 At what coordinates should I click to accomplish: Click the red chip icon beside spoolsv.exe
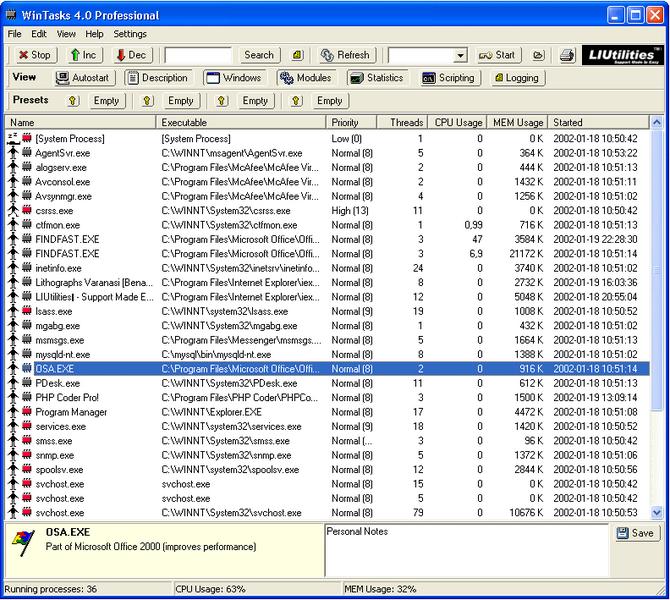coord(27,469)
